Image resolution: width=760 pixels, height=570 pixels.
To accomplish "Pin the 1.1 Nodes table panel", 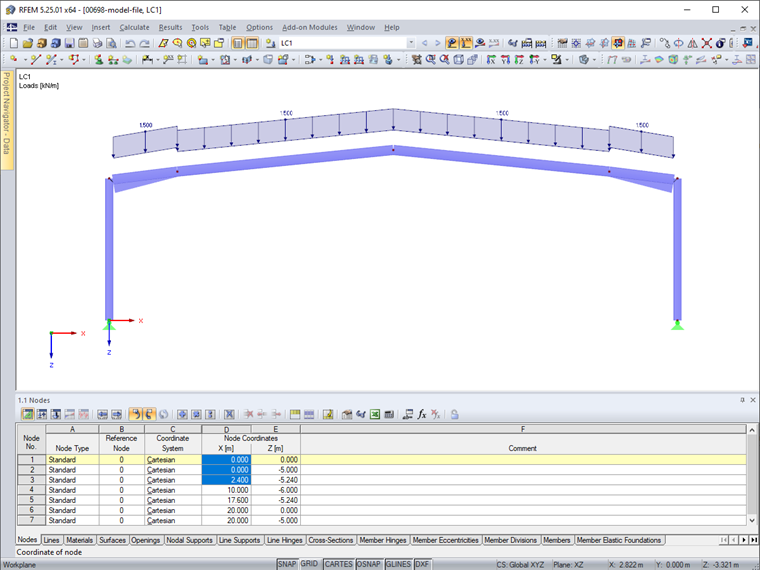I will tap(742, 400).
